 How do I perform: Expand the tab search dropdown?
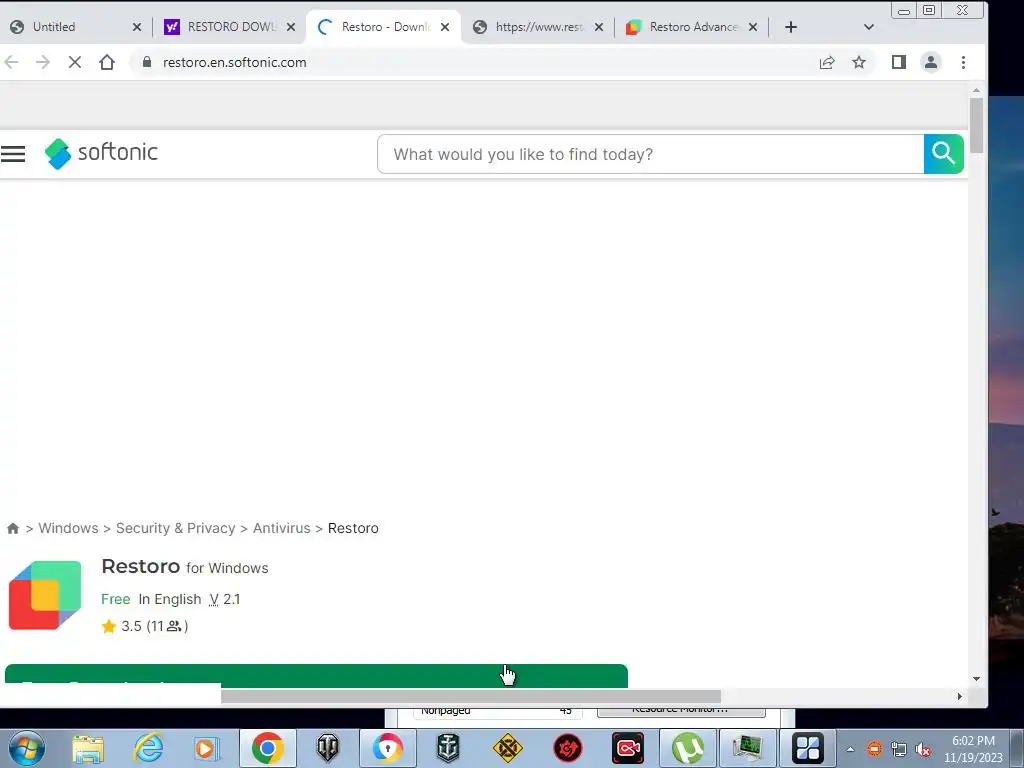coord(869,27)
